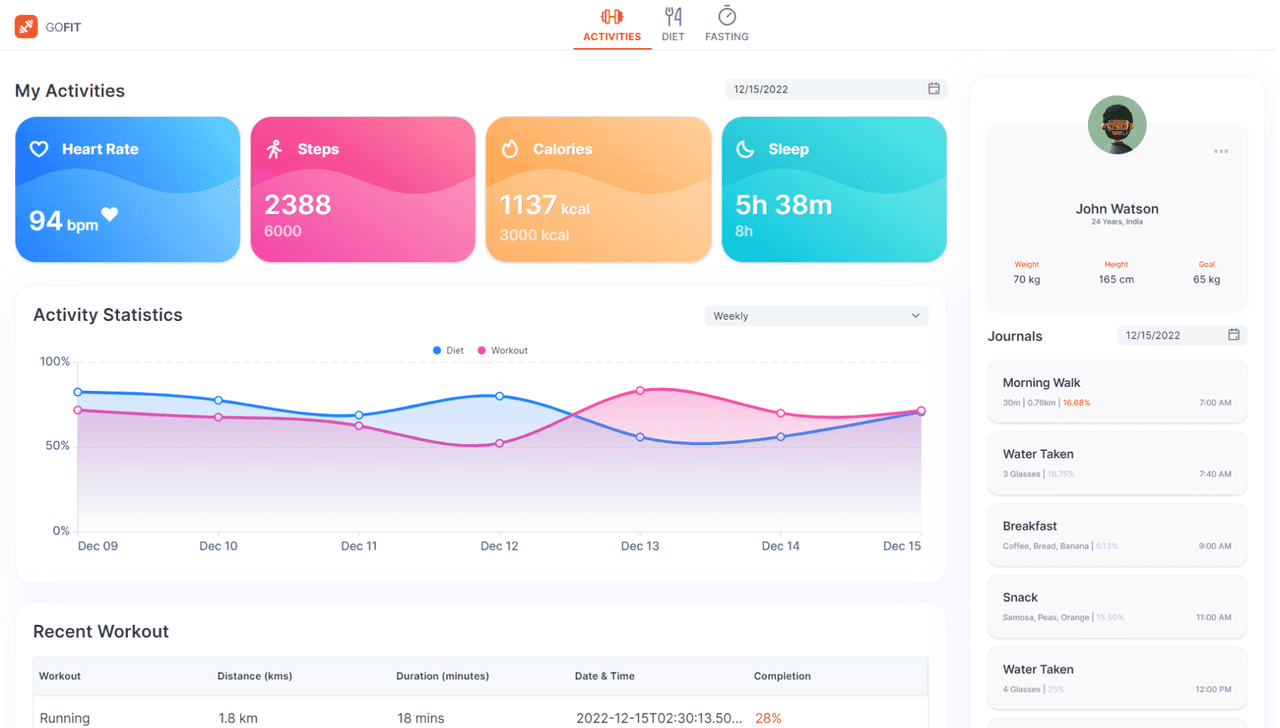
Task: Click the 18 mins duration cell
Action: pos(420,718)
